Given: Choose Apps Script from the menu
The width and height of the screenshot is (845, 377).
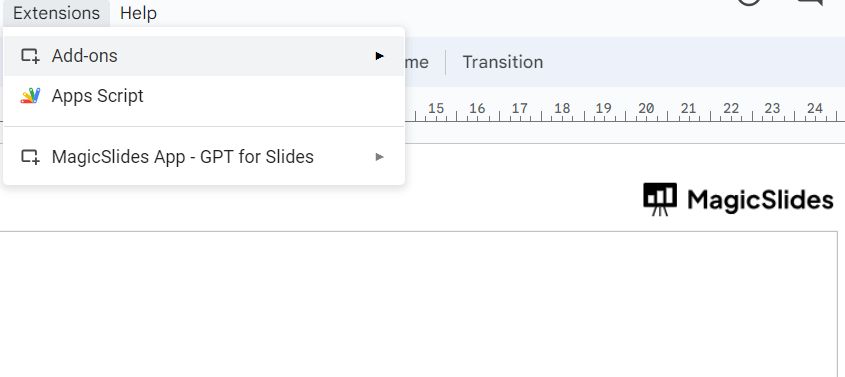Looking at the screenshot, I should [x=204, y=96].
